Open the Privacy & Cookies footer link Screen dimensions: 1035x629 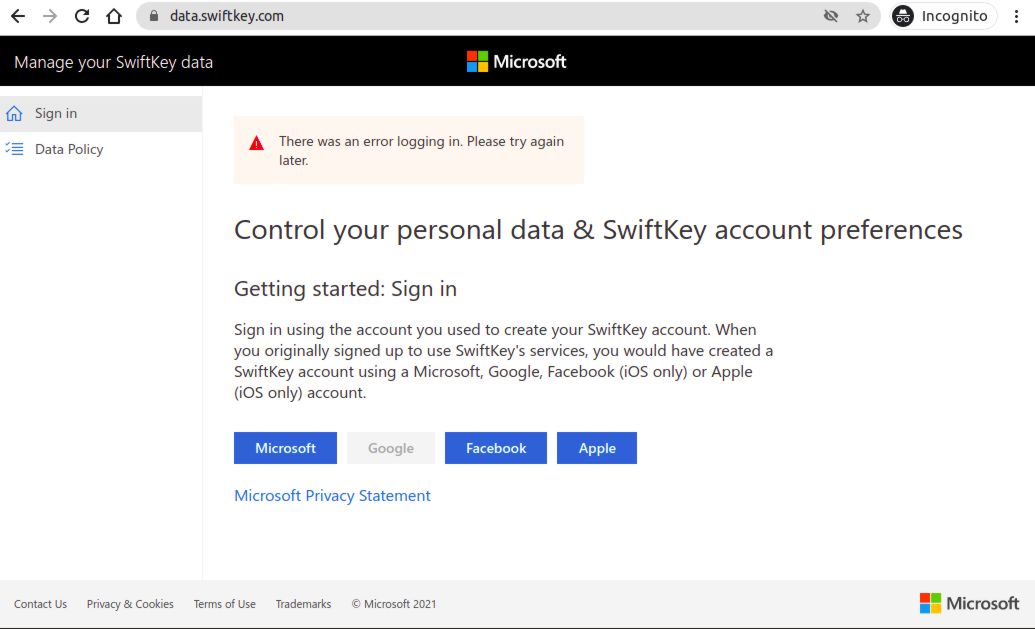130,604
